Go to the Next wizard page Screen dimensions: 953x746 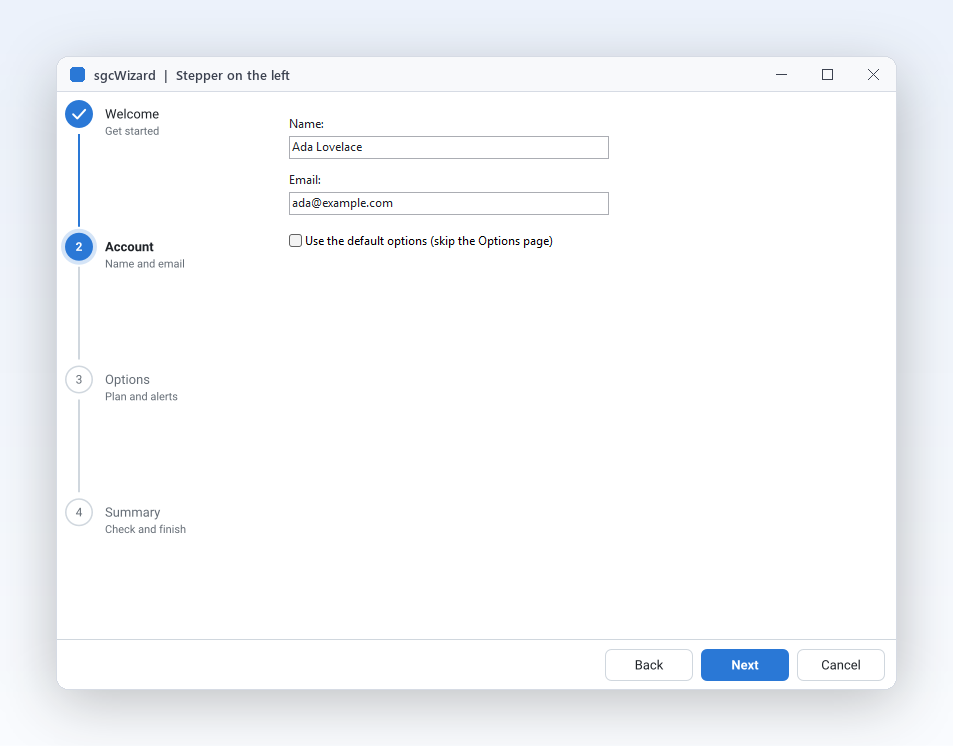pyautogui.click(x=745, y=665)
